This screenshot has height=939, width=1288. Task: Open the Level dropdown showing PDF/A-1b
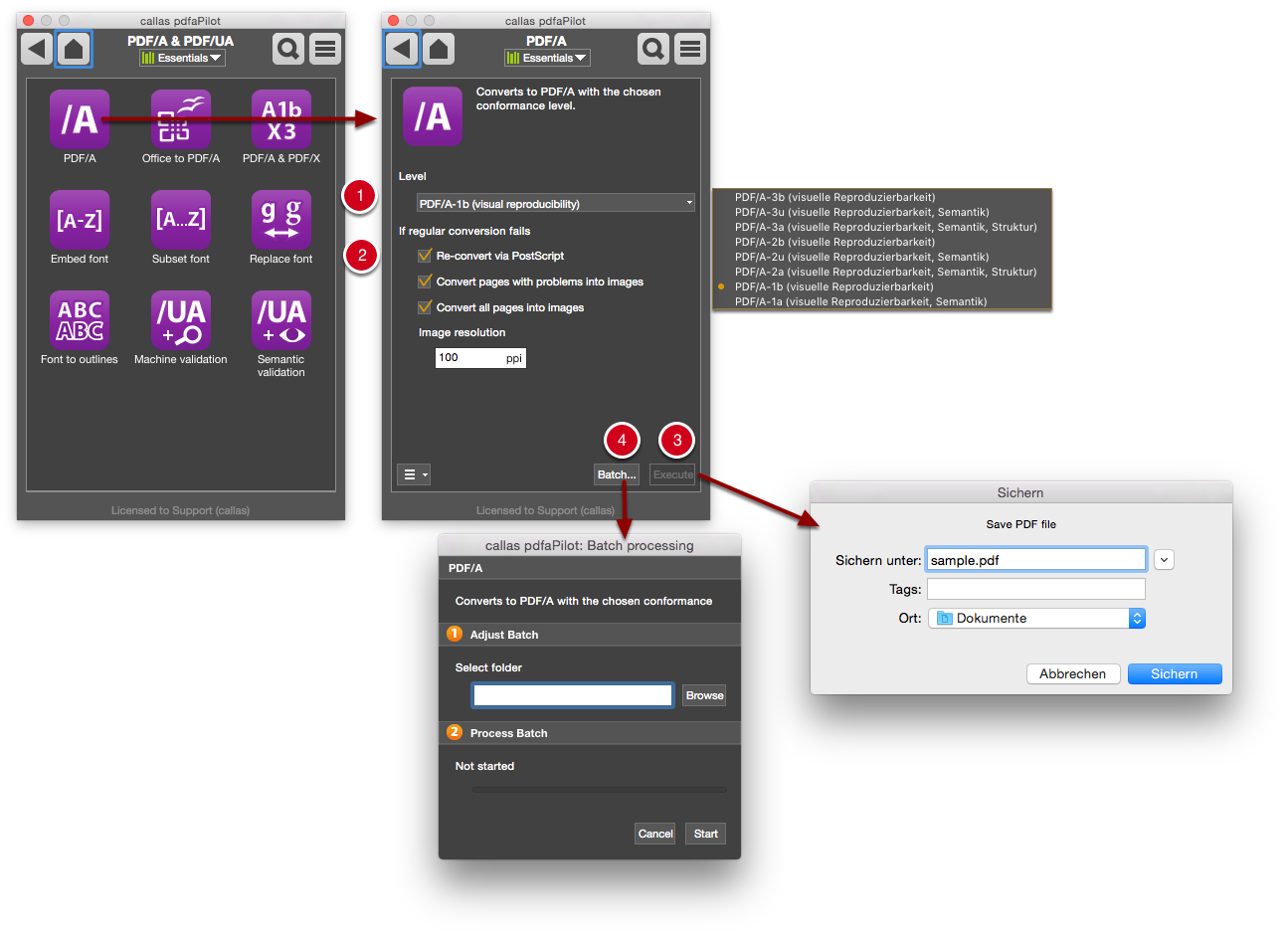[x=555, y=204]
